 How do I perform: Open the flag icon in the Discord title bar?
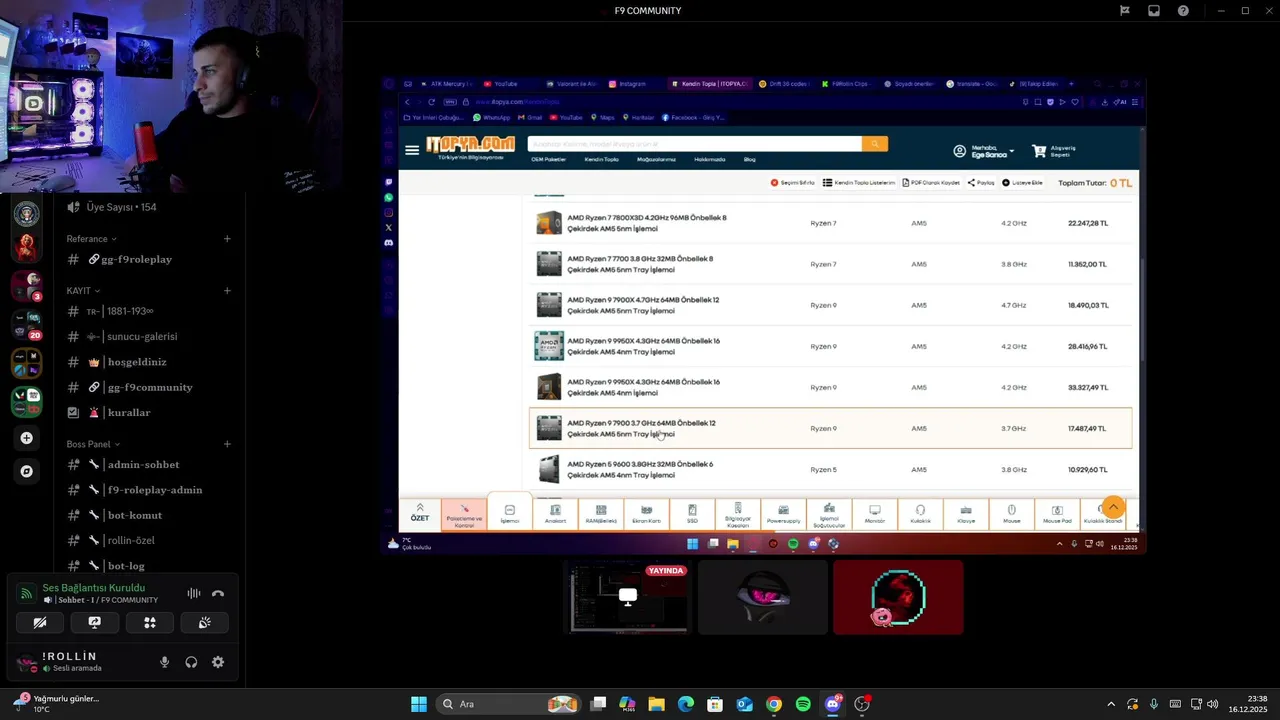point(1125,11)
